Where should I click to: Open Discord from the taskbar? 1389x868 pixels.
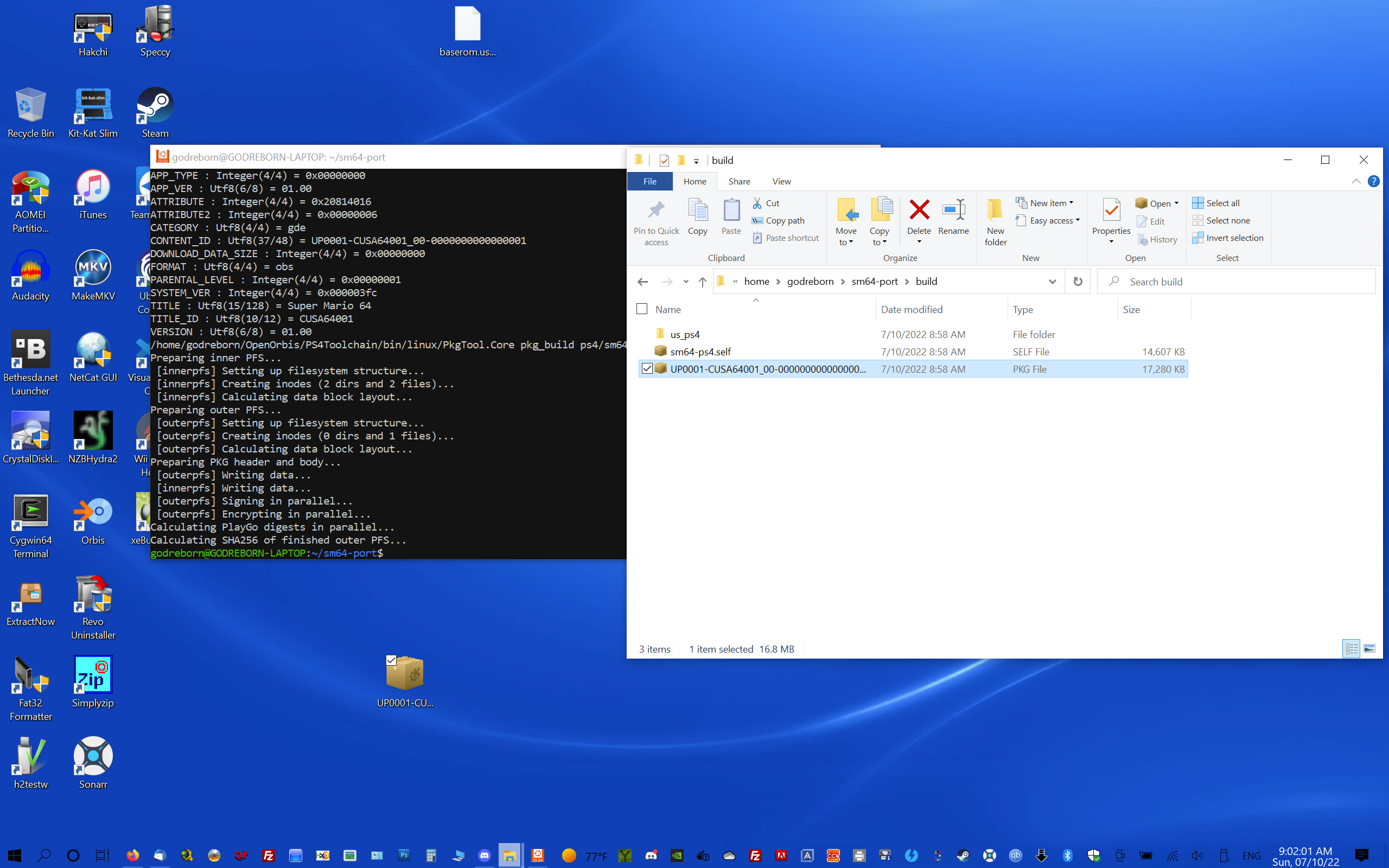pyautogui.click(x=485, y=856)
